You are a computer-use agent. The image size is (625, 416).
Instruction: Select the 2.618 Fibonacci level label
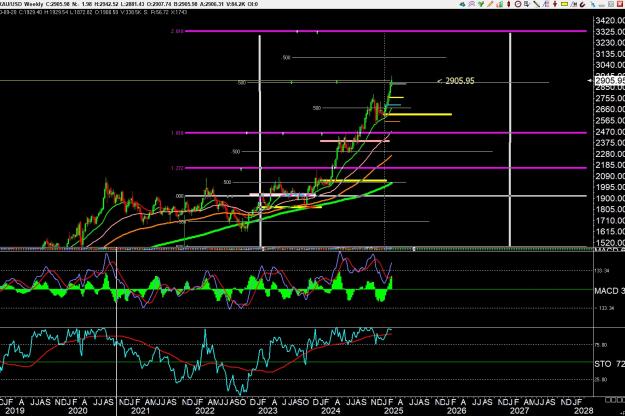[x=177, y=31]
